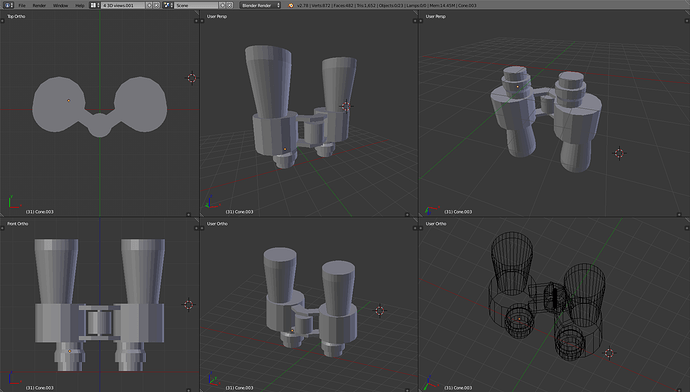Click the 'Top Ortho' viewport label
690x392 pixels.
(x=16, y=16)
